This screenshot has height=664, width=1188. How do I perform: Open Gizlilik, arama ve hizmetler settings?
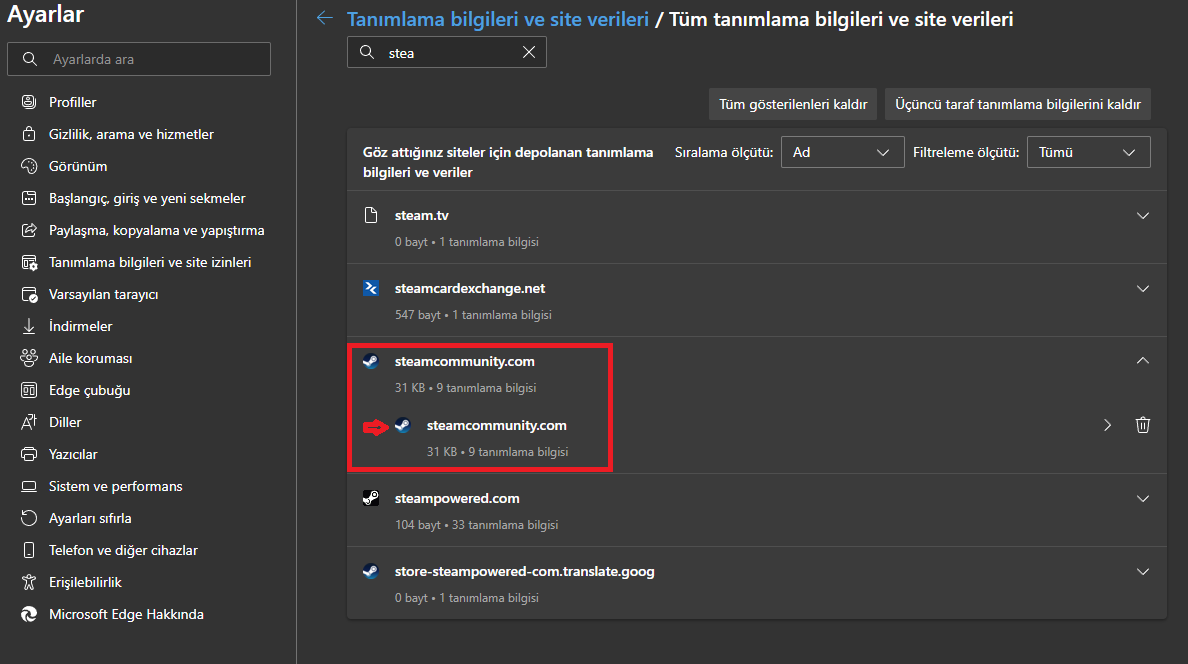click(131, 134)
